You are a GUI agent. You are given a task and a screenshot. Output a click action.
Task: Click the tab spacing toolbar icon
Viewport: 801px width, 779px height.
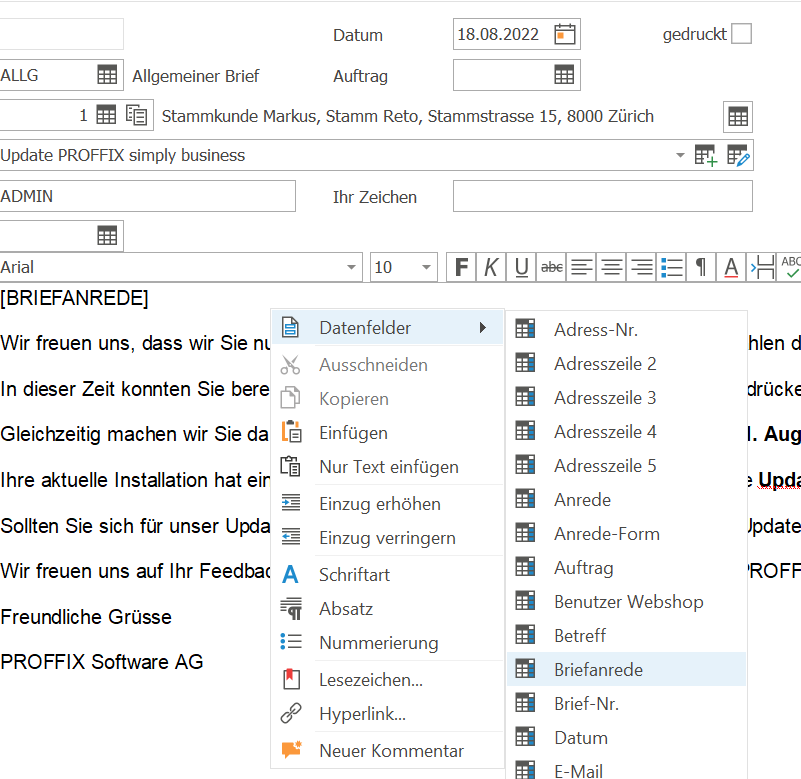pos(761,267)
